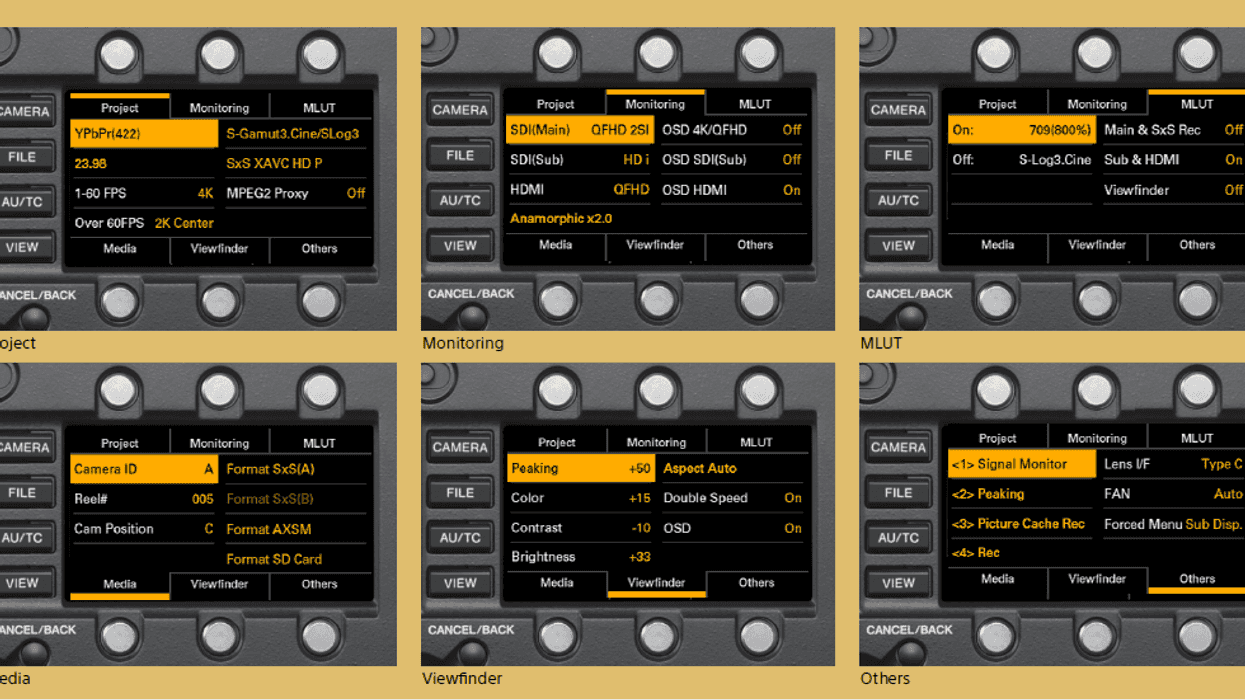
Task: Open Project tab on the Media screen
Action: 119,443
